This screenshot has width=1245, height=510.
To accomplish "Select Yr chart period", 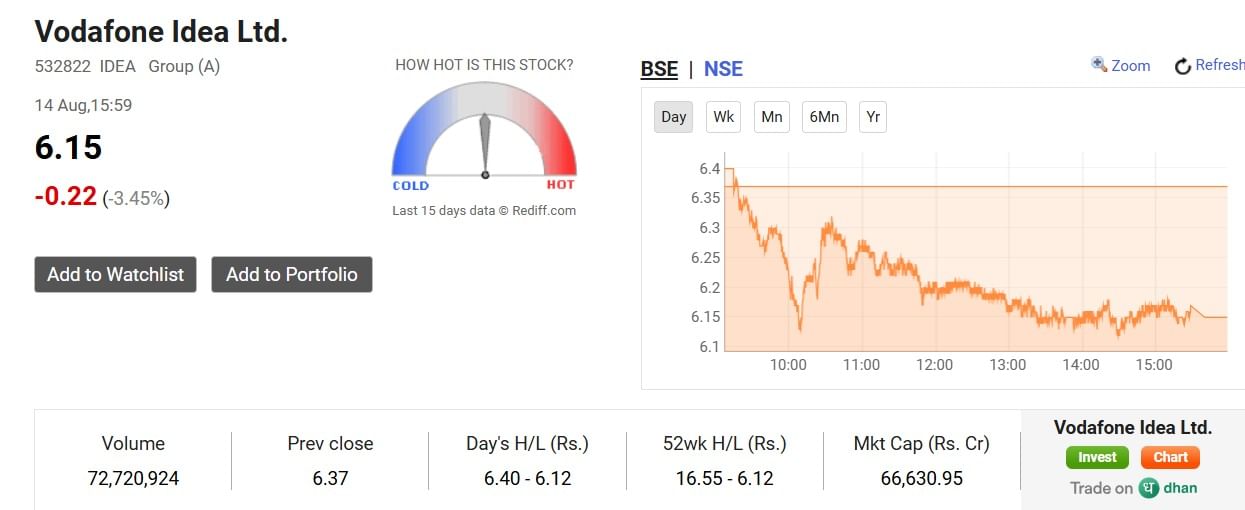I will pyautogui.click(x=873, y=117).
